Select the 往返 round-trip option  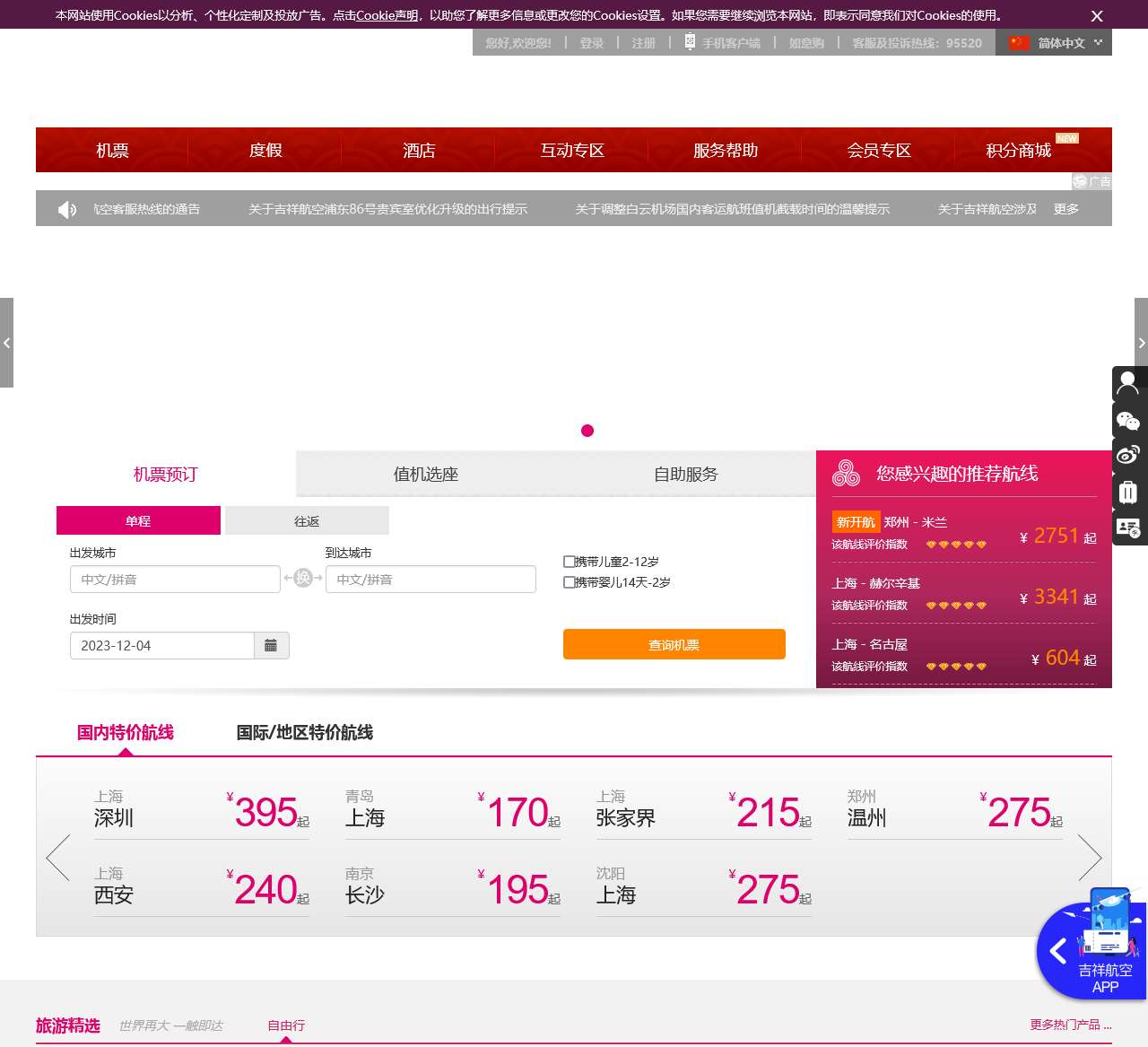(307, 521)
